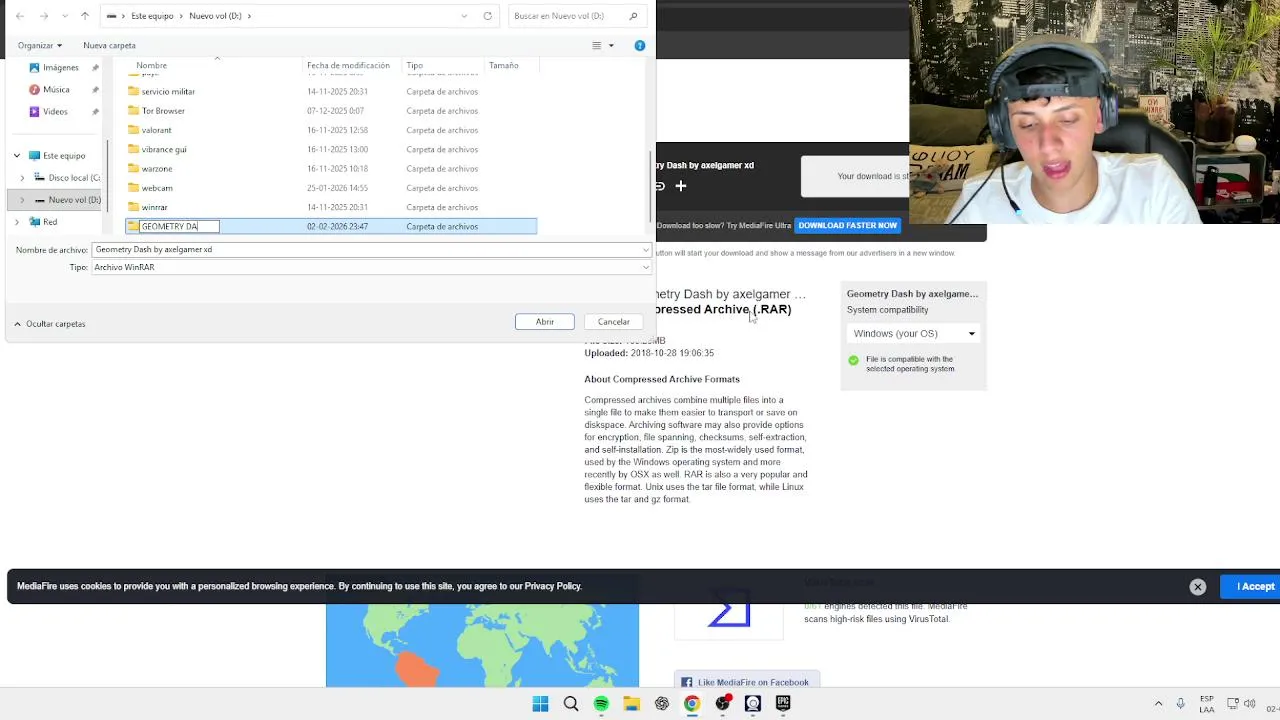Select the winrar folder
This screenshot has width=1280, height=720.
(x=154, y=207)
